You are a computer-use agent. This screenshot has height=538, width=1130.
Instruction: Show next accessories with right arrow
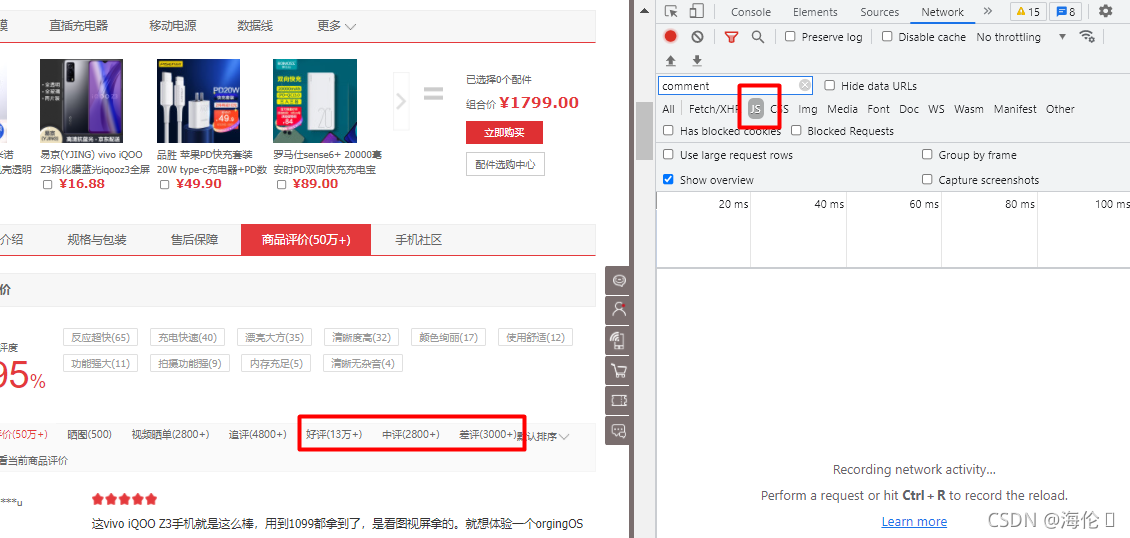click(x=401, y=101)
